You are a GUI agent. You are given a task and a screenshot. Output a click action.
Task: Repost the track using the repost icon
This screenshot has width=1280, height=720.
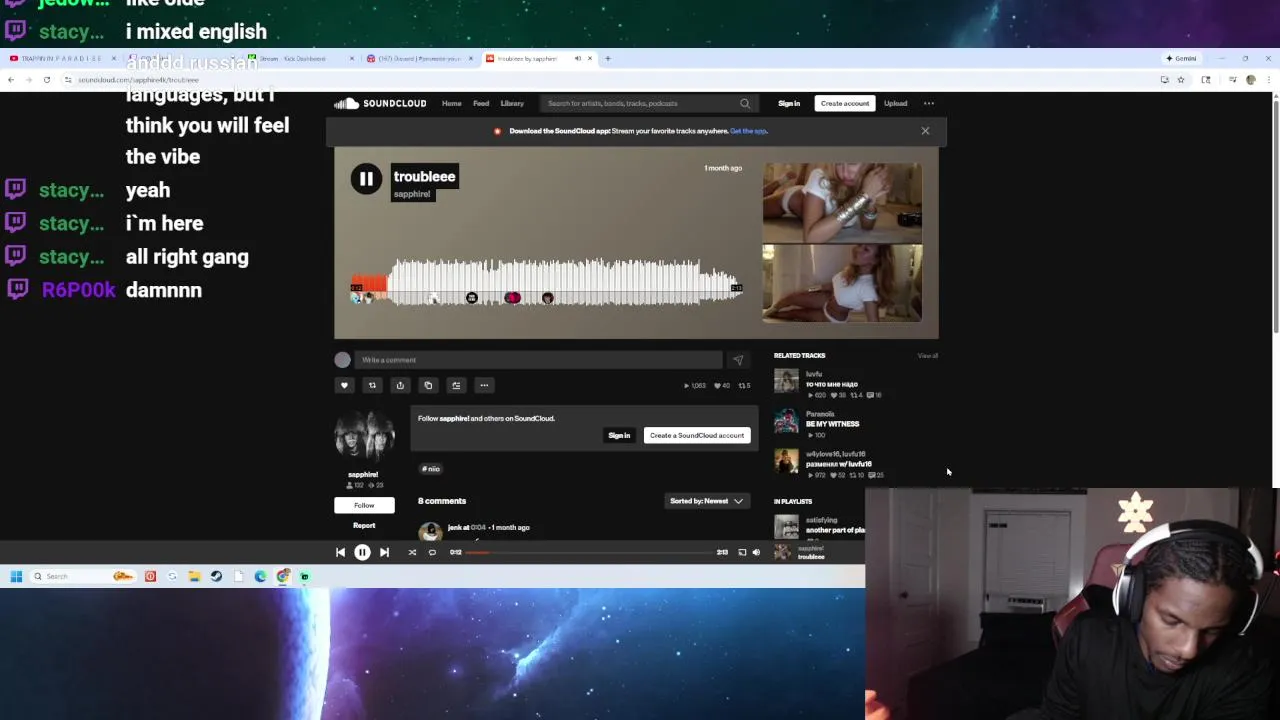pyautogui.click(x=372, y=385)
